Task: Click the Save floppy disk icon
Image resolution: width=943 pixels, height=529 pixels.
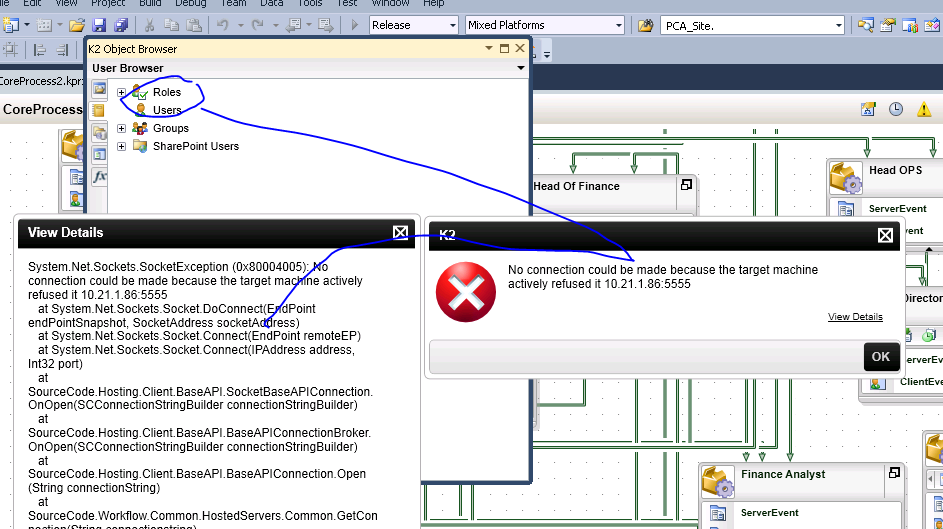Action: [99, 25]
